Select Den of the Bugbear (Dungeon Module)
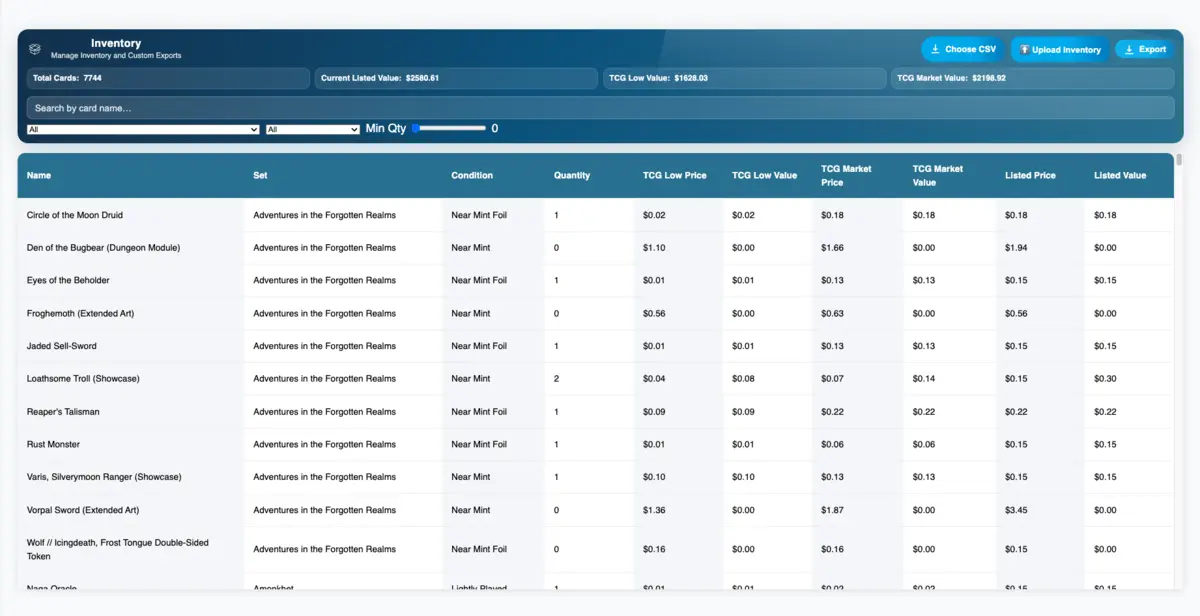Screen dimensions: 1200x616 coord(103,247)
